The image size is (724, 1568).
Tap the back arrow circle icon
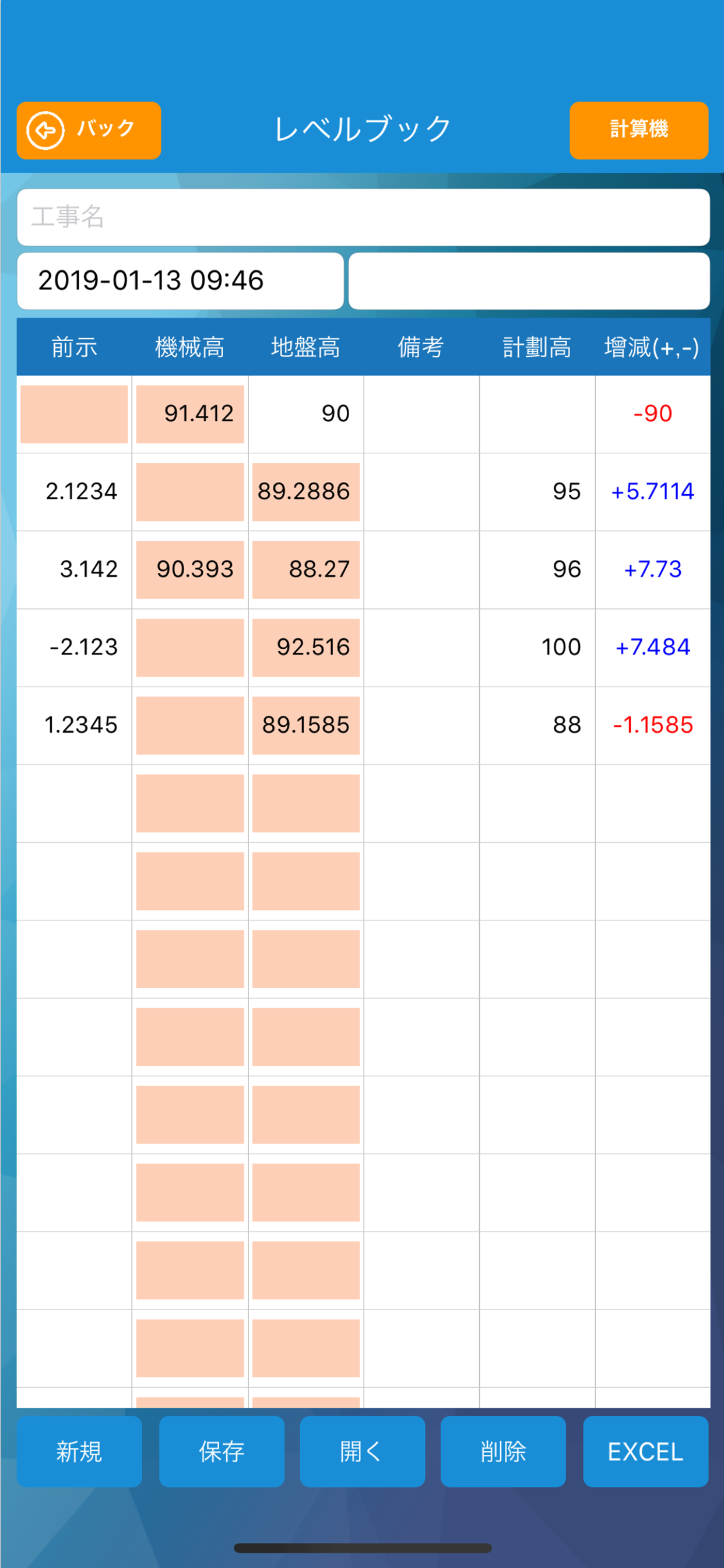[x=45, y=130]
